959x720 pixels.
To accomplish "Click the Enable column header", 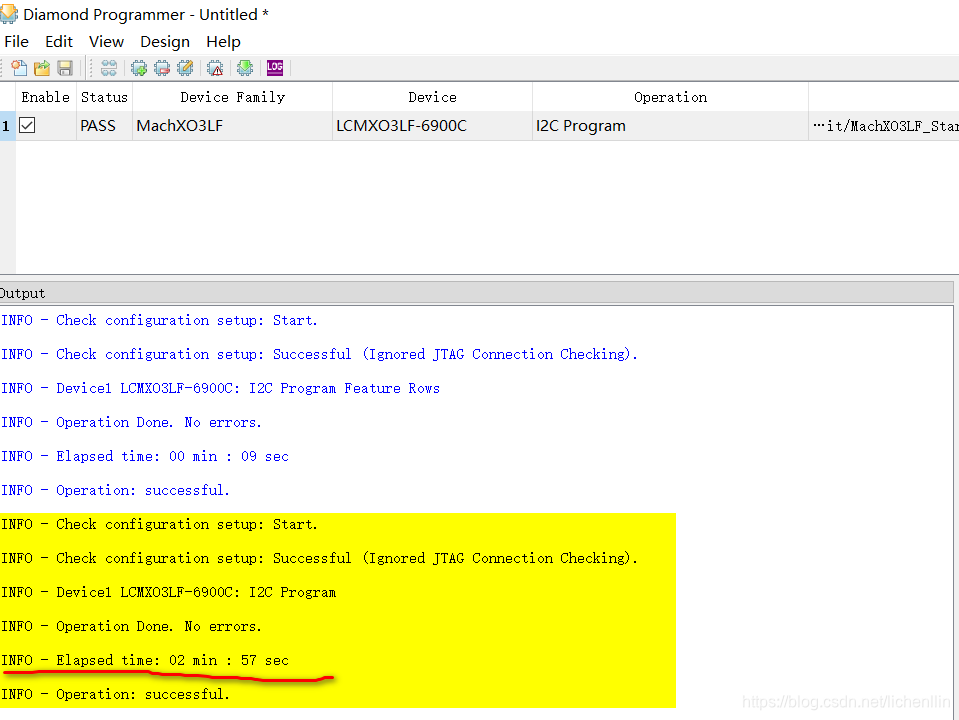I will coord(46,97).
